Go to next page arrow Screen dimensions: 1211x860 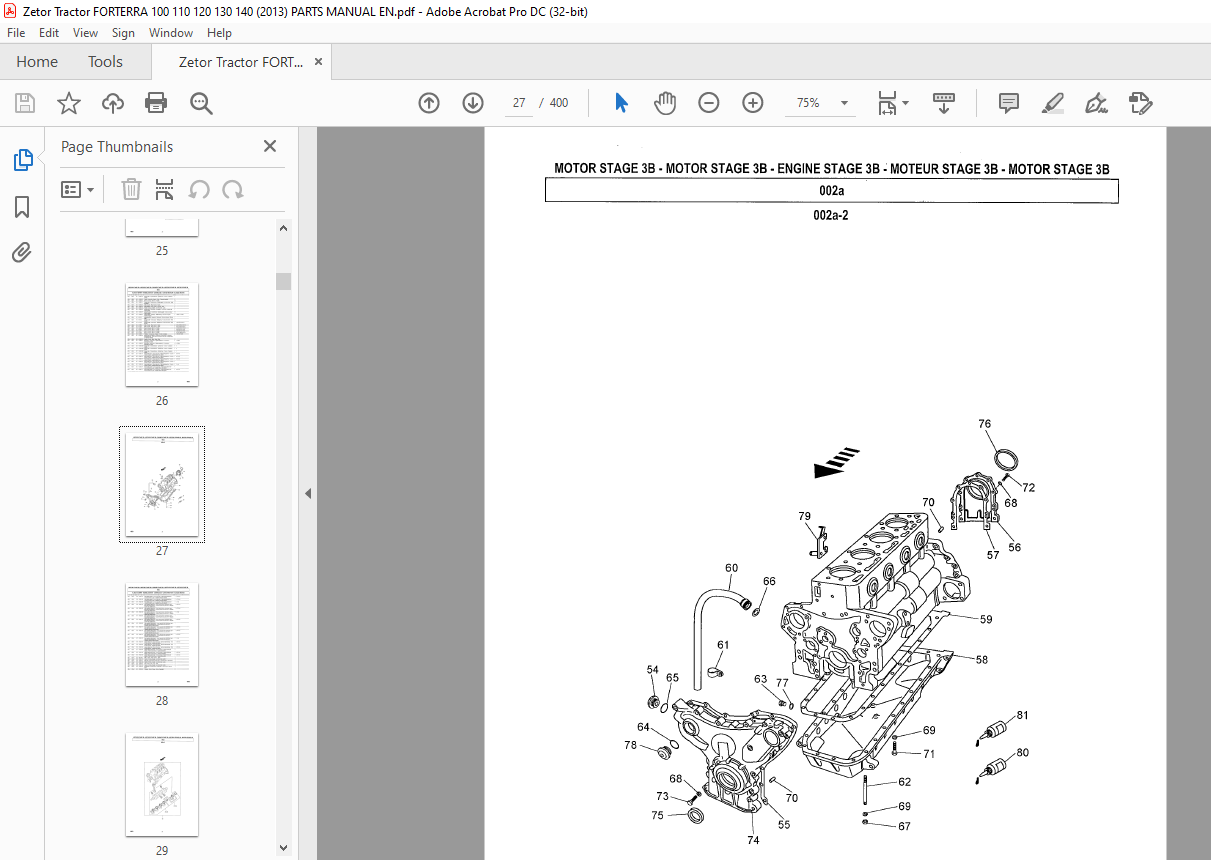[473, 103]
